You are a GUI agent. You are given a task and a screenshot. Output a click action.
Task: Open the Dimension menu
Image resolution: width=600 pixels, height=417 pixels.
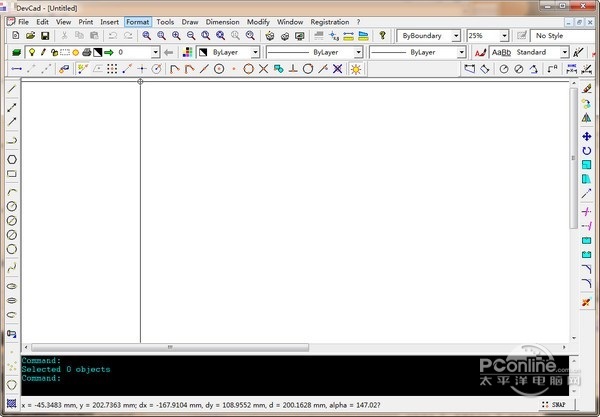tap(222, 21)
